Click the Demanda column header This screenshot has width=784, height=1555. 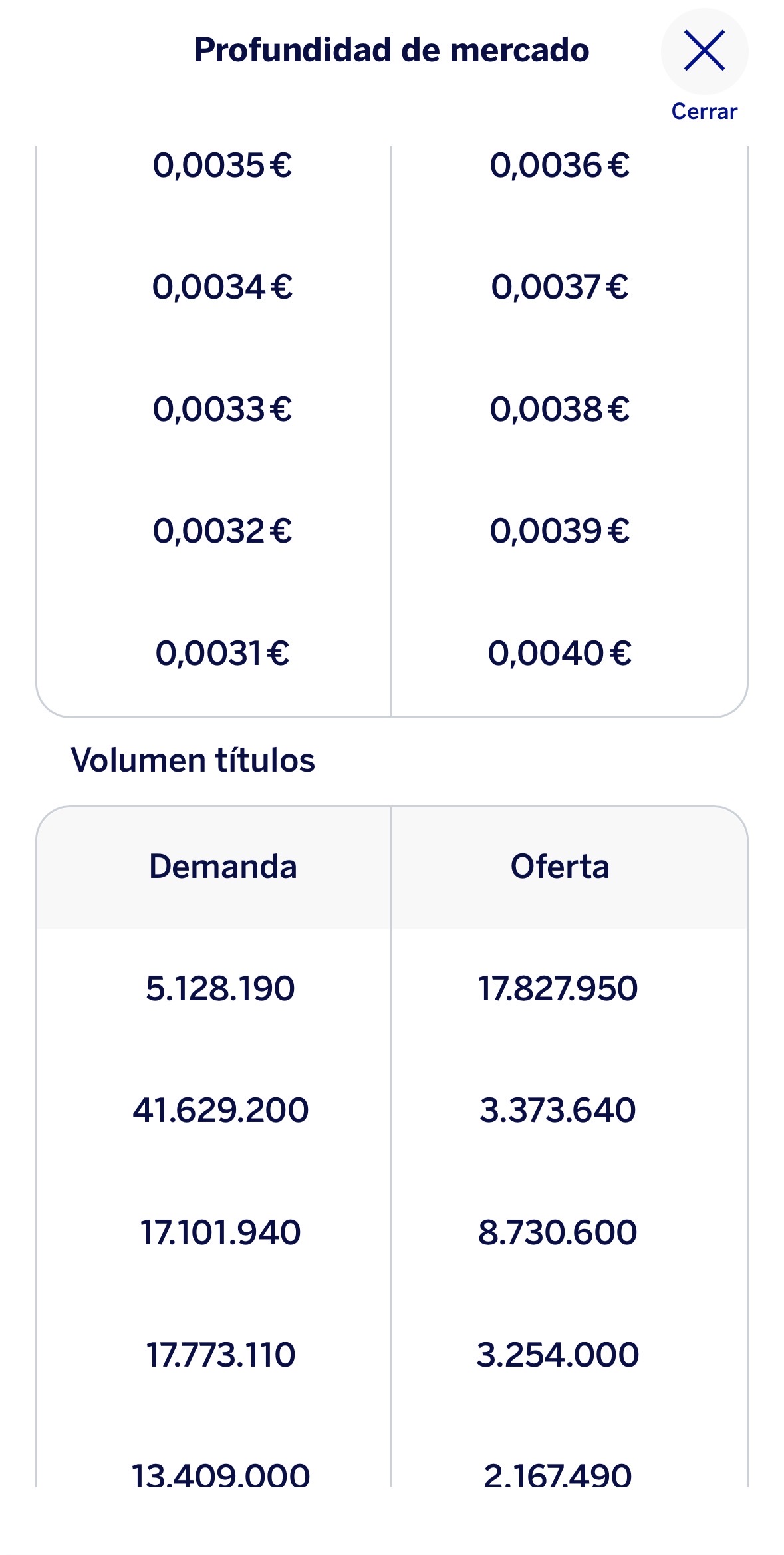[x=222, y=867]
